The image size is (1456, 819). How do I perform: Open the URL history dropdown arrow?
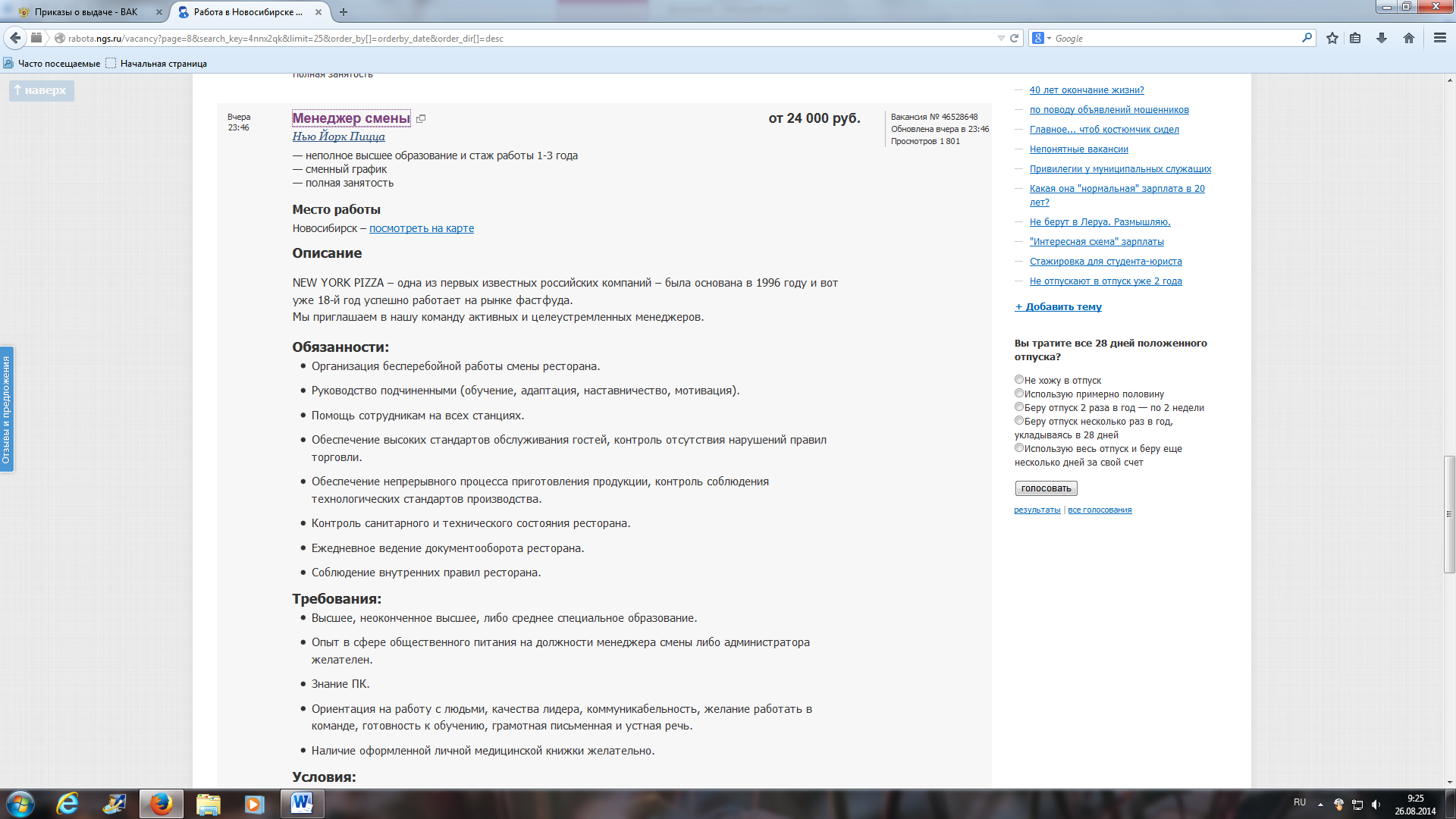pyautogui.click(x=1001, y=38)
